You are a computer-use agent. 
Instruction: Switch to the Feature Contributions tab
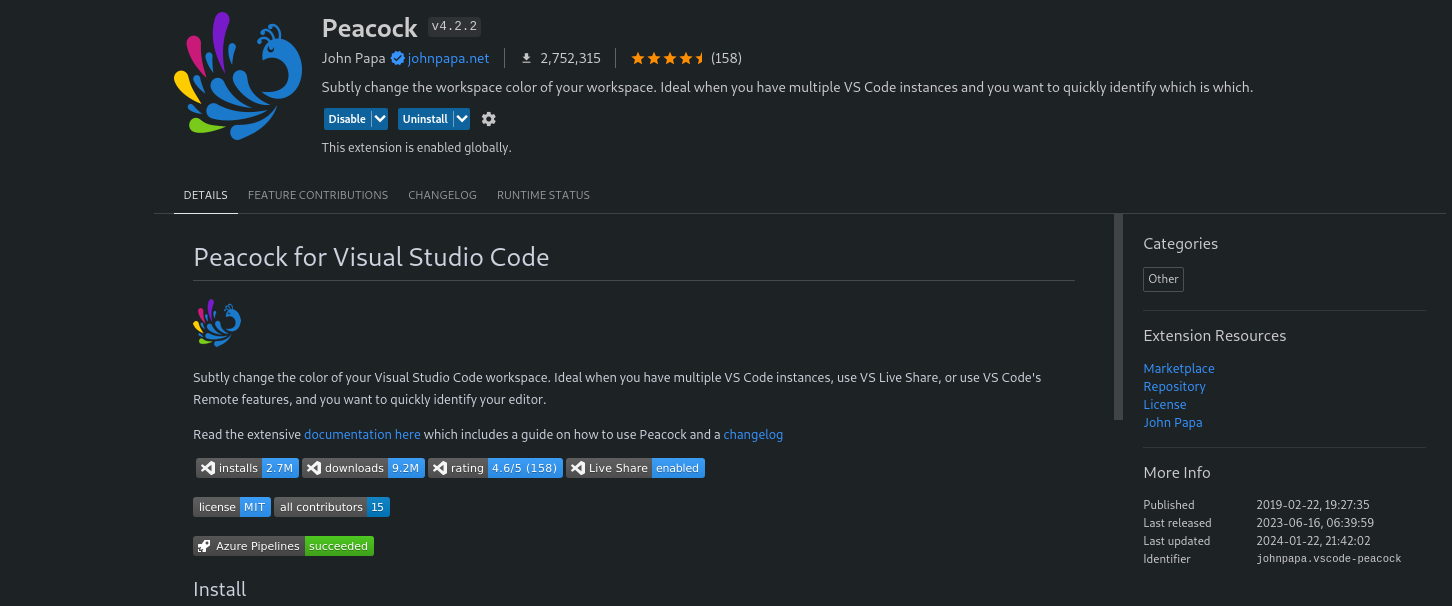318,195
